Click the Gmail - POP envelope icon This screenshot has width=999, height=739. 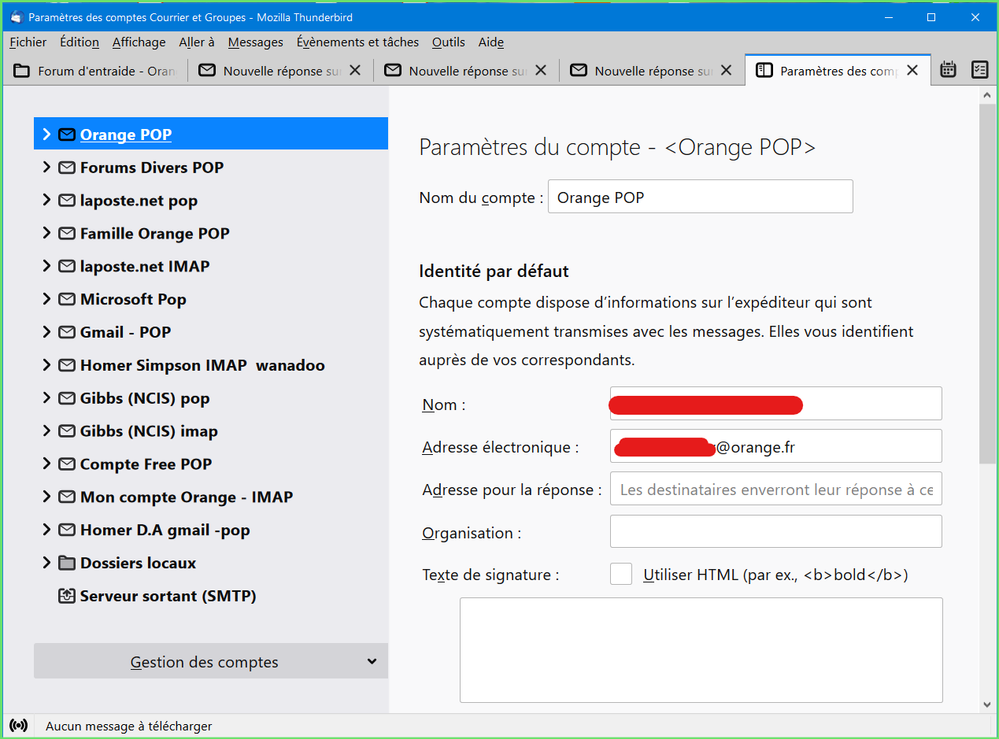[x=67, y=332]
